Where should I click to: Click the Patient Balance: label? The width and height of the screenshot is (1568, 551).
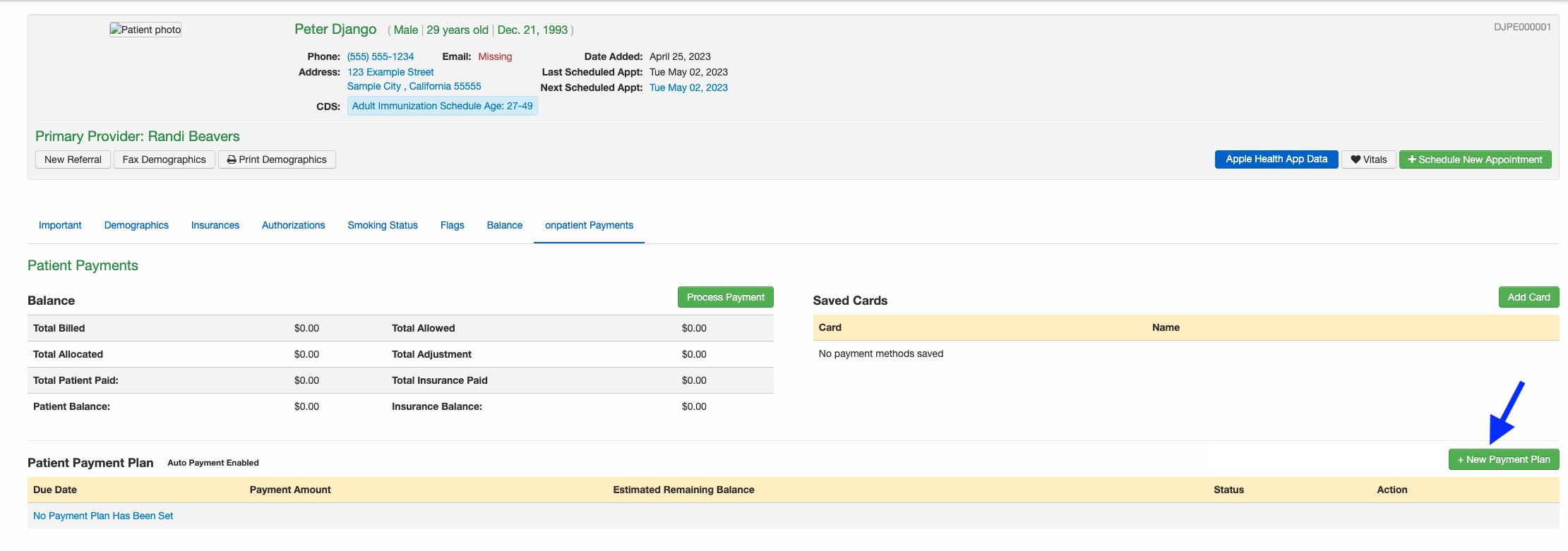pyautogui.click(x=71, y=406)
